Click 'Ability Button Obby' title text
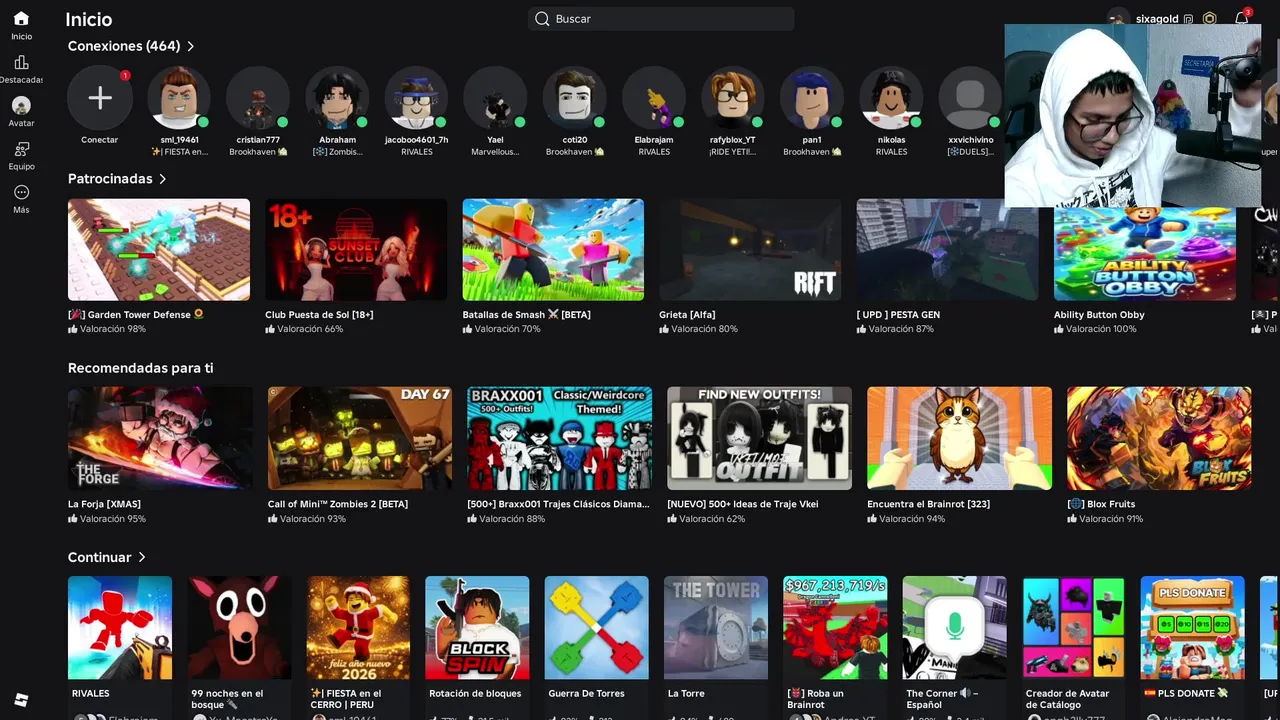 pos(1099,315)
